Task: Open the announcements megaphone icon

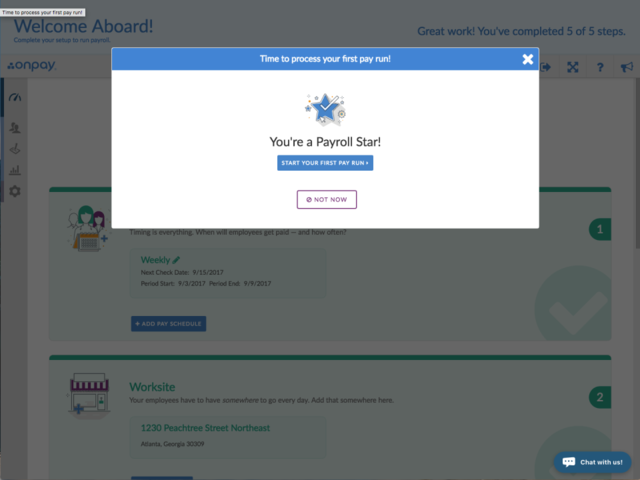Action: point(627,67)
